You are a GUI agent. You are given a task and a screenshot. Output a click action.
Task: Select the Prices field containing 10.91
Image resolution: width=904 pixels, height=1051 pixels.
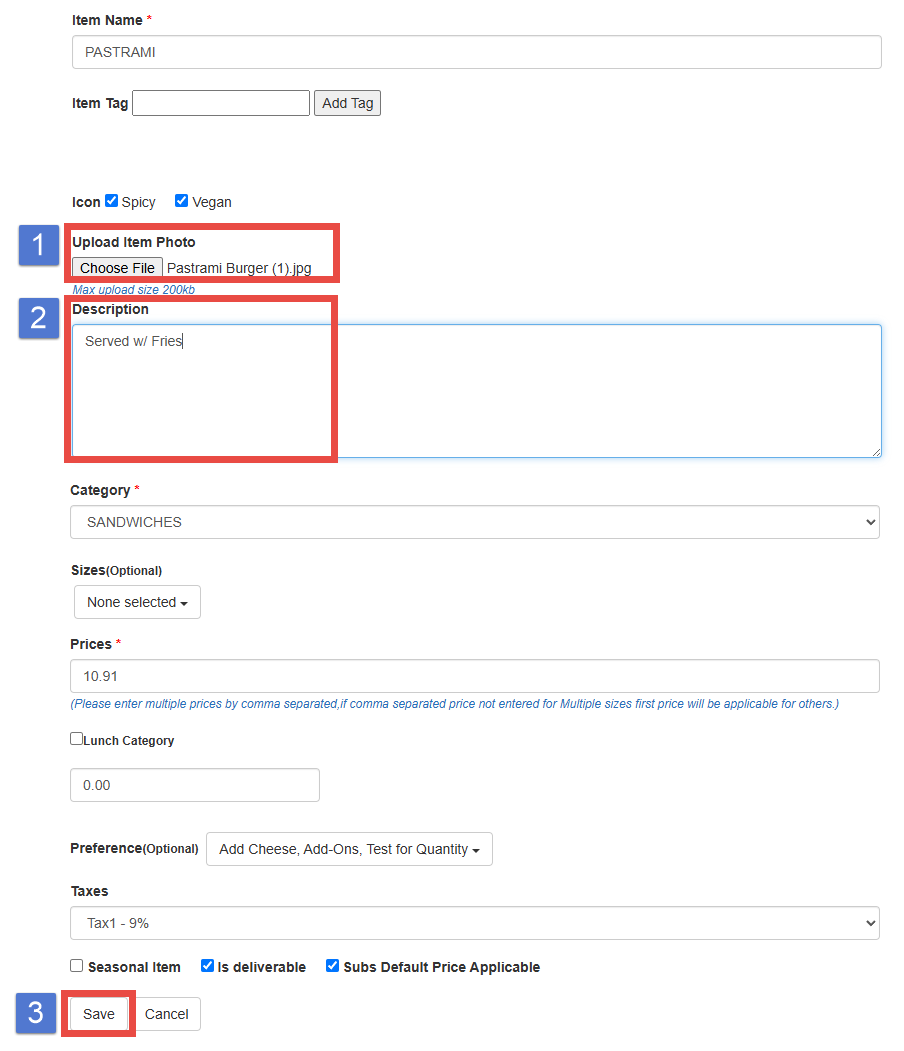tap(474, 676)
